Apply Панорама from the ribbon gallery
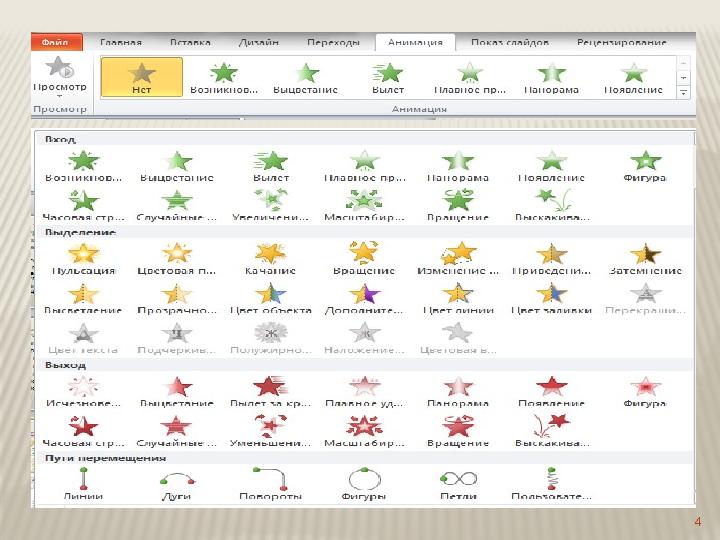720x540 pixels. pos(551,78)
